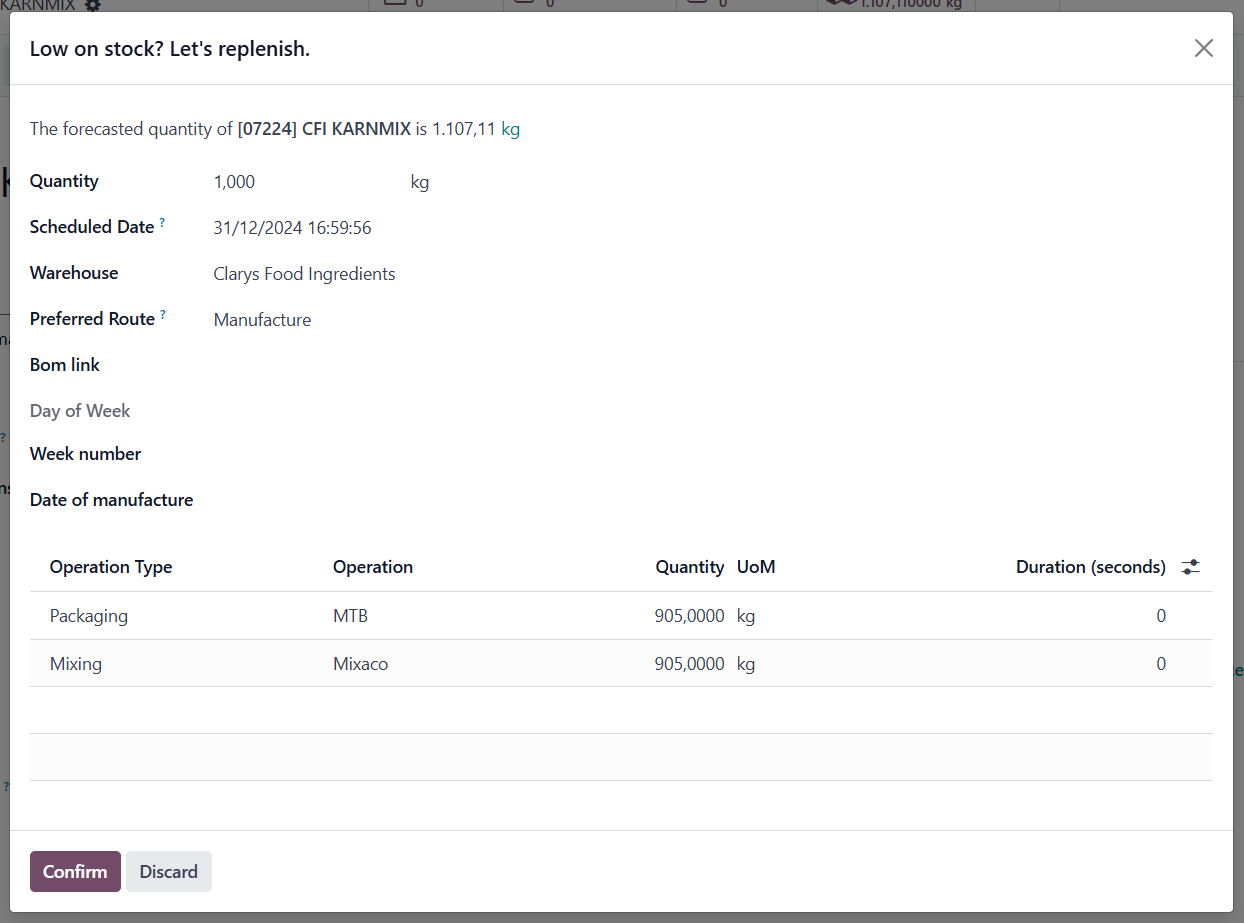The height and width of the screenshot is (923, 1244).
Task: Open the column options adjust icon
Action: point(1190,567)
